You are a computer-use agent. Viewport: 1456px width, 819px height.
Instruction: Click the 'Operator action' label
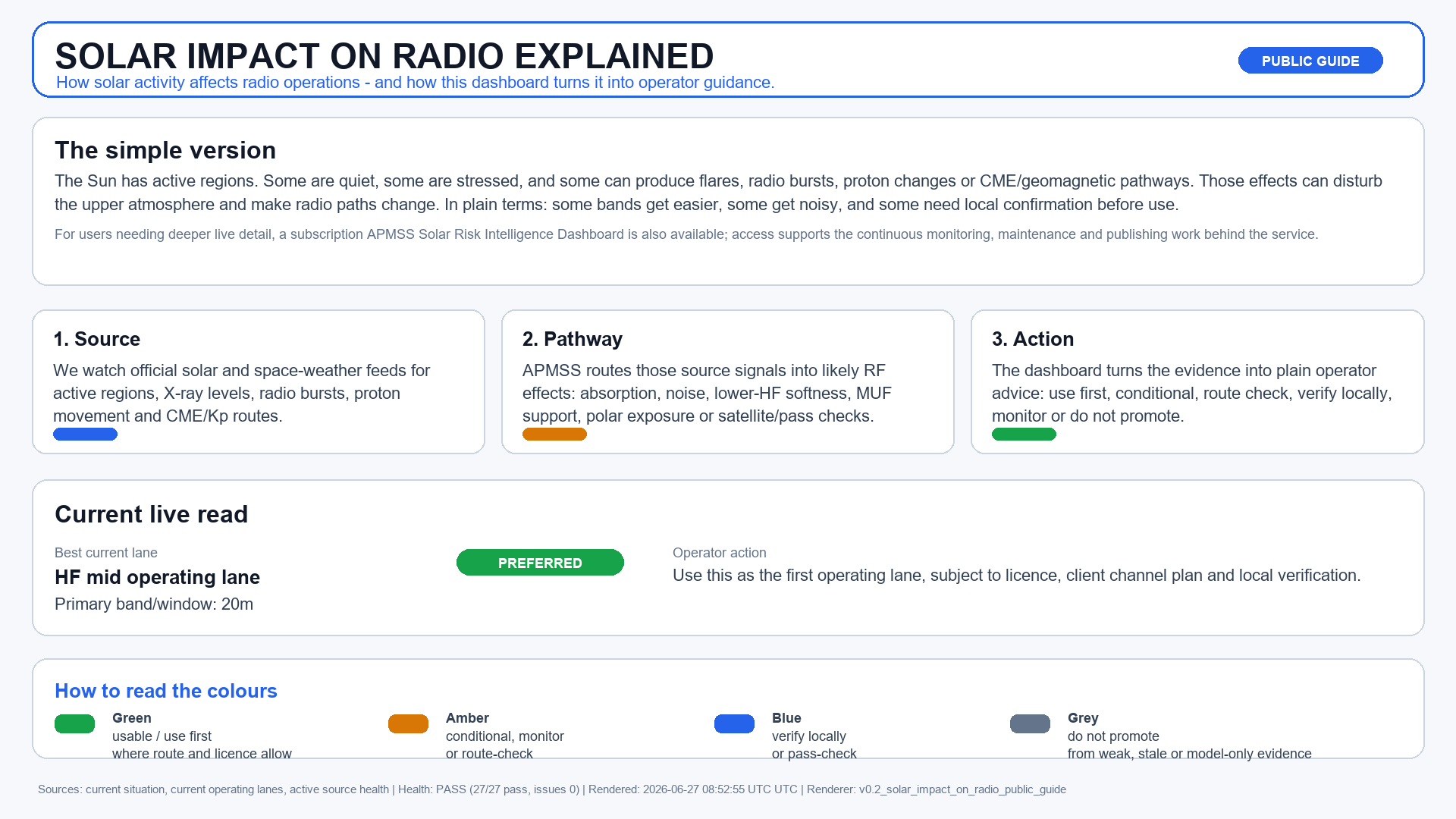click(720, 553)
